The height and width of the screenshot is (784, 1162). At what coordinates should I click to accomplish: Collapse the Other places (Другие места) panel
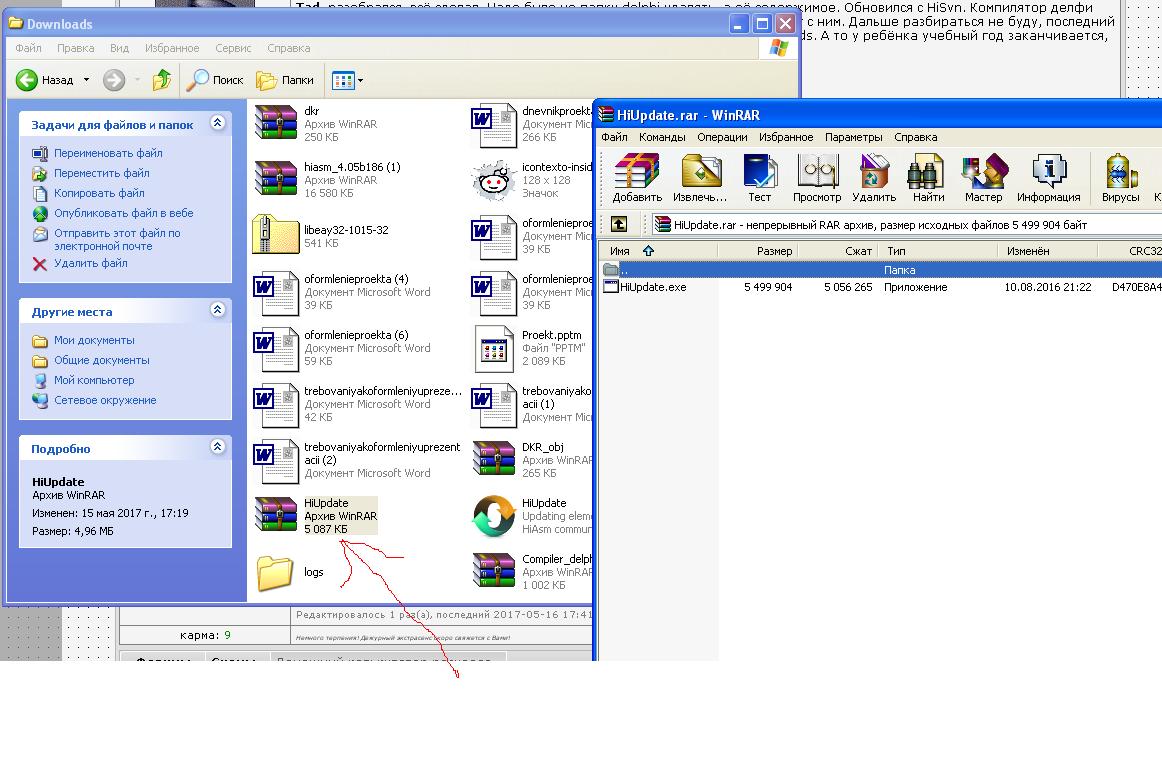coord(217,310)
